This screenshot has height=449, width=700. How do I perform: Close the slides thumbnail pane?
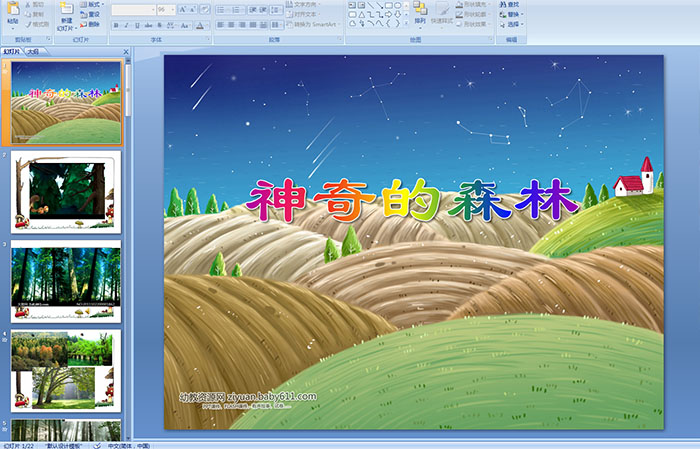pyautogui.click(x=126, y=52)
